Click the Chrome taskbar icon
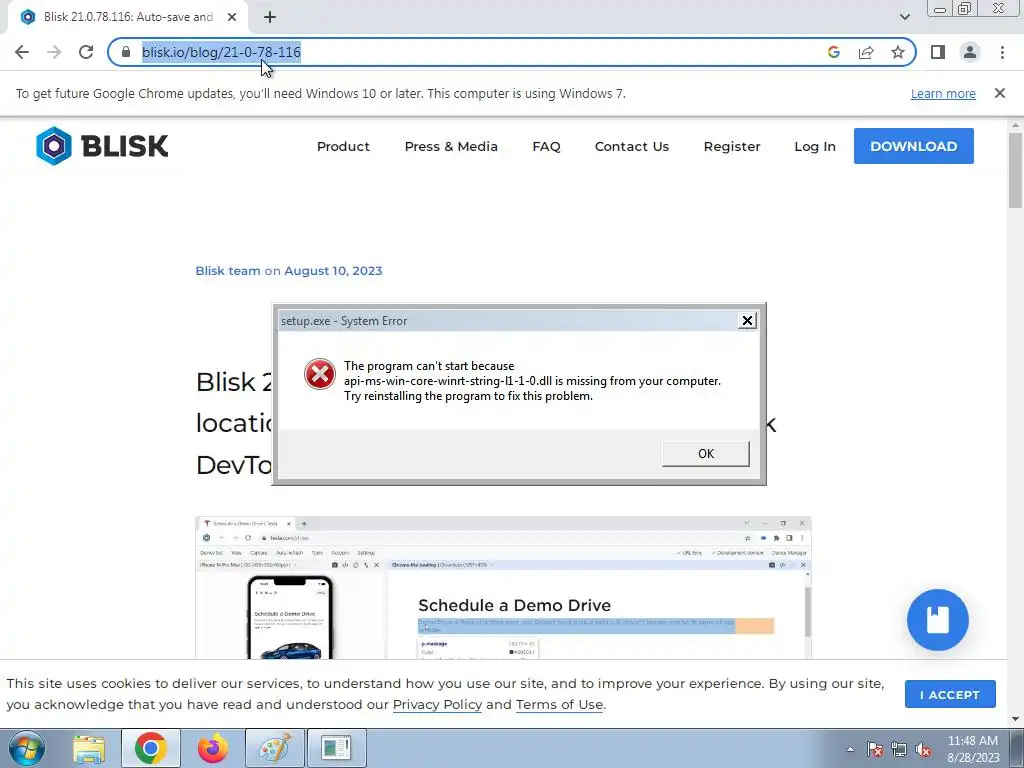The image size is (1024, 768). click(x=151, y=748)
